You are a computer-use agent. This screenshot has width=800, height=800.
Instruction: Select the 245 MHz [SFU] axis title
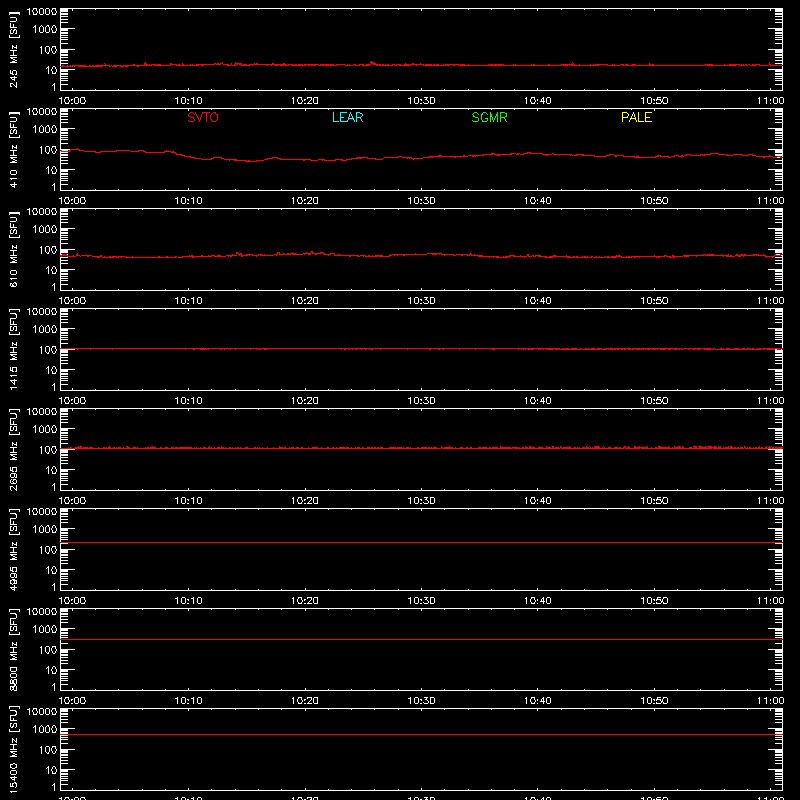pos(13,49)
